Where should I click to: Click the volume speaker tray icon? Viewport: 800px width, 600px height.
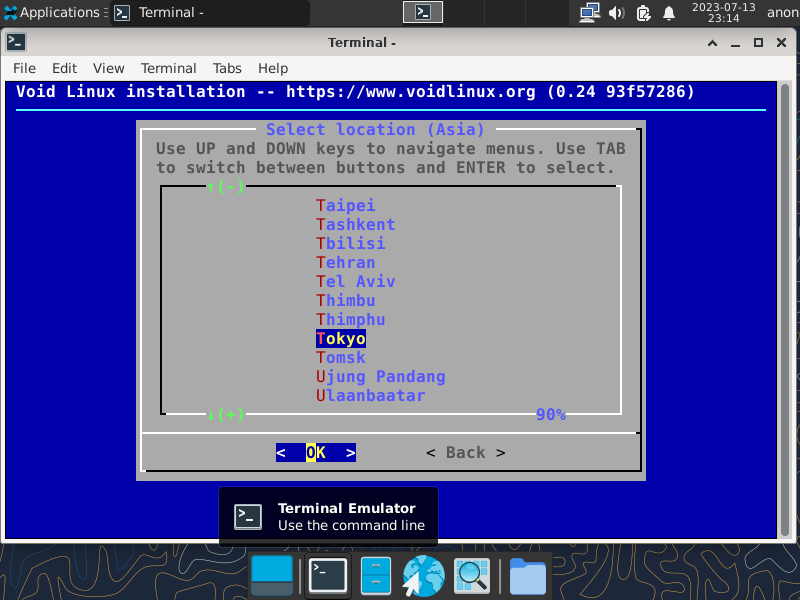(616, 13)
